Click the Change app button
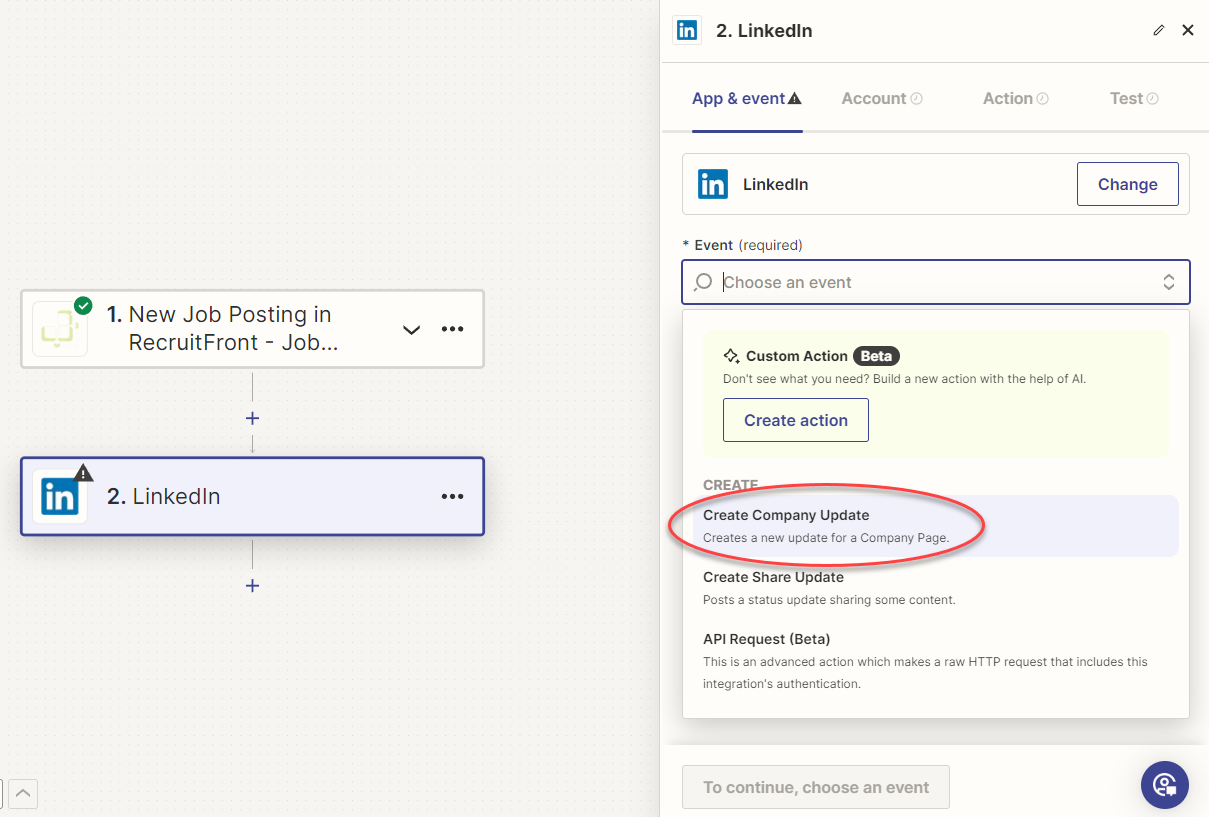The image size is (1209, 817). [1127, 184]
